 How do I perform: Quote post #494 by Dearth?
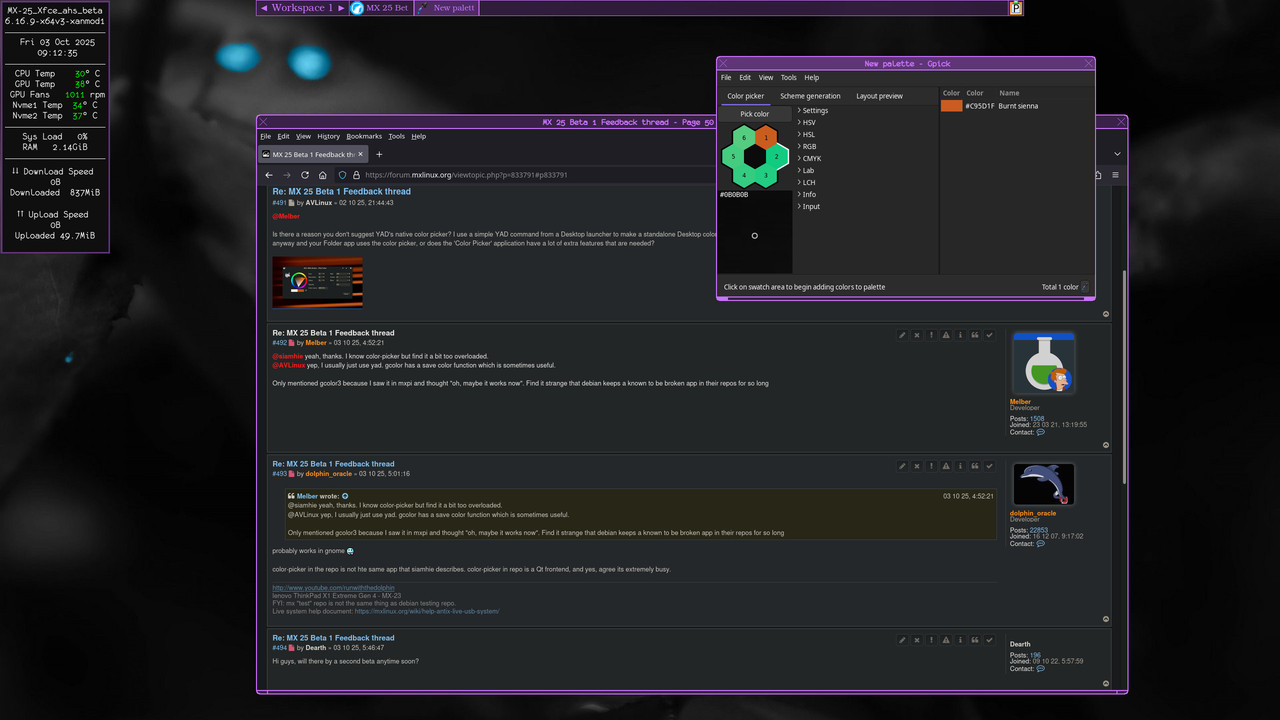975,640
